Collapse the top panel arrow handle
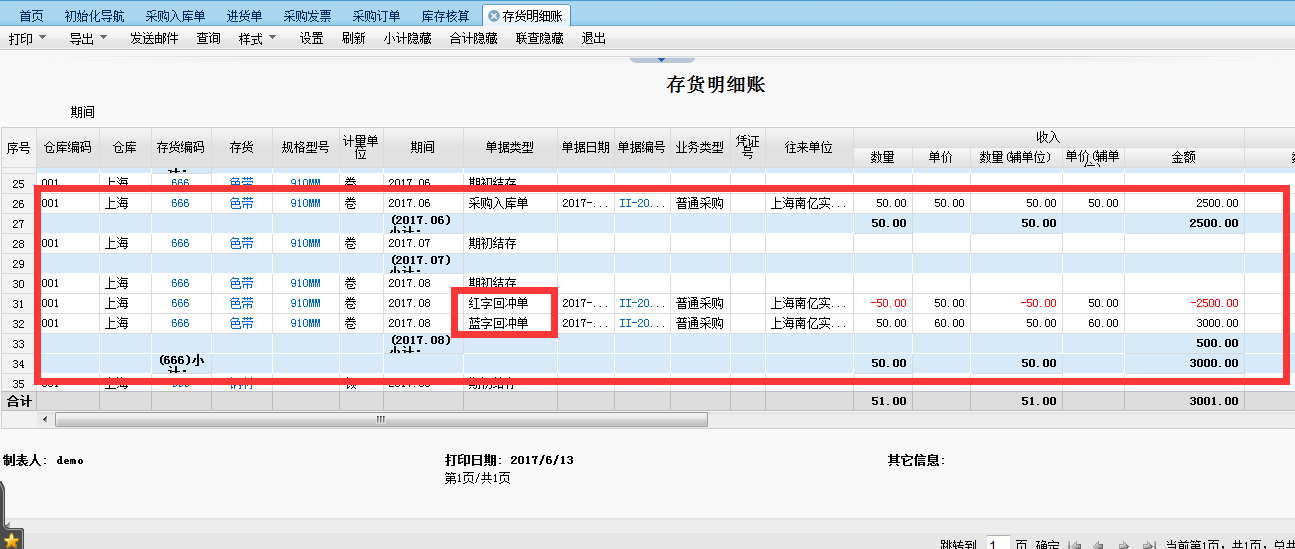Viewport: 1295px width, 549px height. [x=647, y=59]
